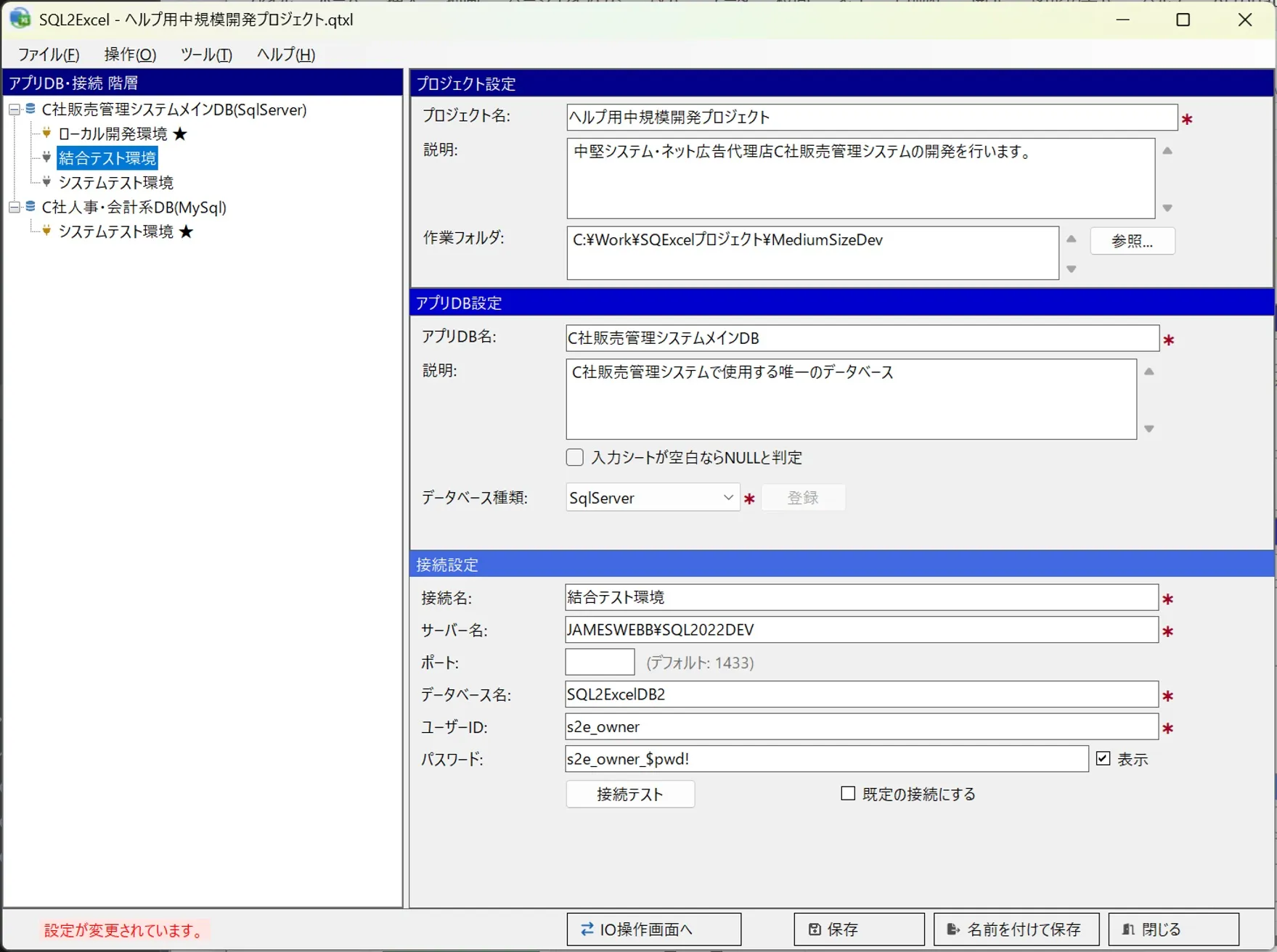Click the 登録 button next to database type
The image size is (1277, 952).
coord(803,498)
